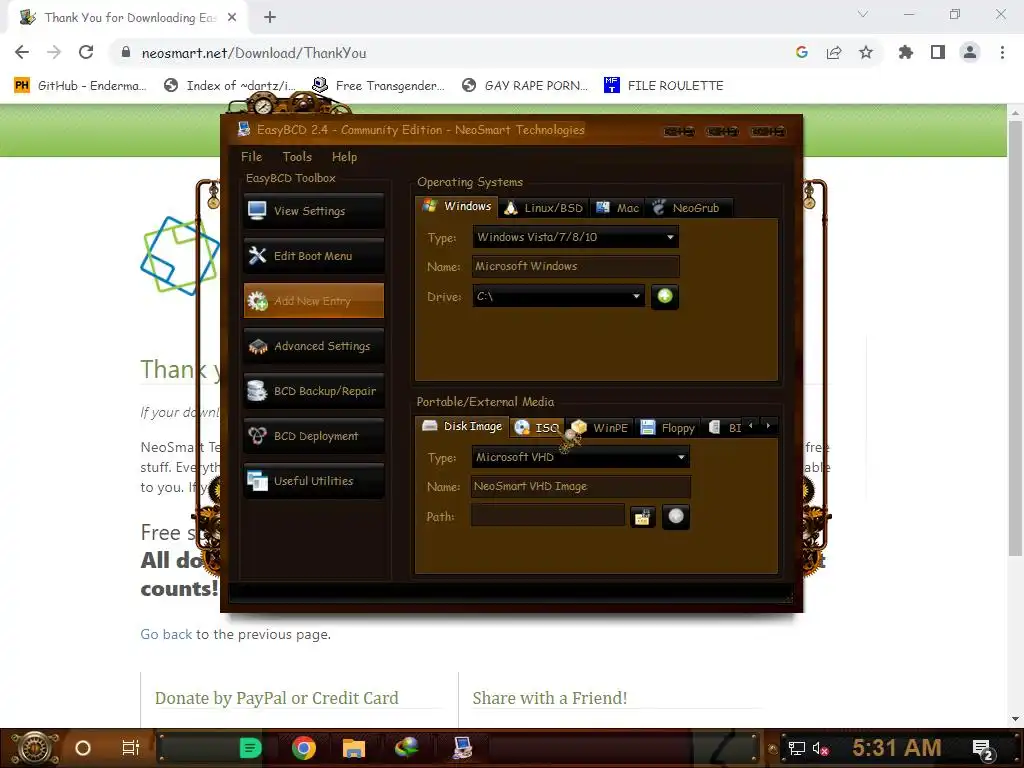Screen dimensions: 1024x768
Task: Switch to the Mac tab
Action: tap(617, 208)
